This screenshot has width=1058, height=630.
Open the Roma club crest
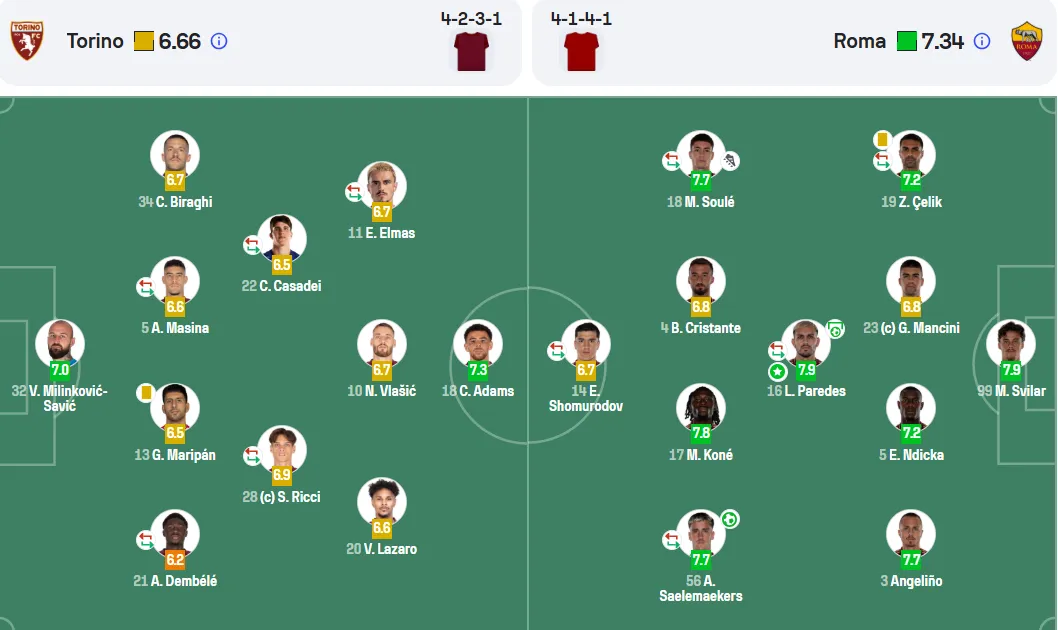point(1026,40)
